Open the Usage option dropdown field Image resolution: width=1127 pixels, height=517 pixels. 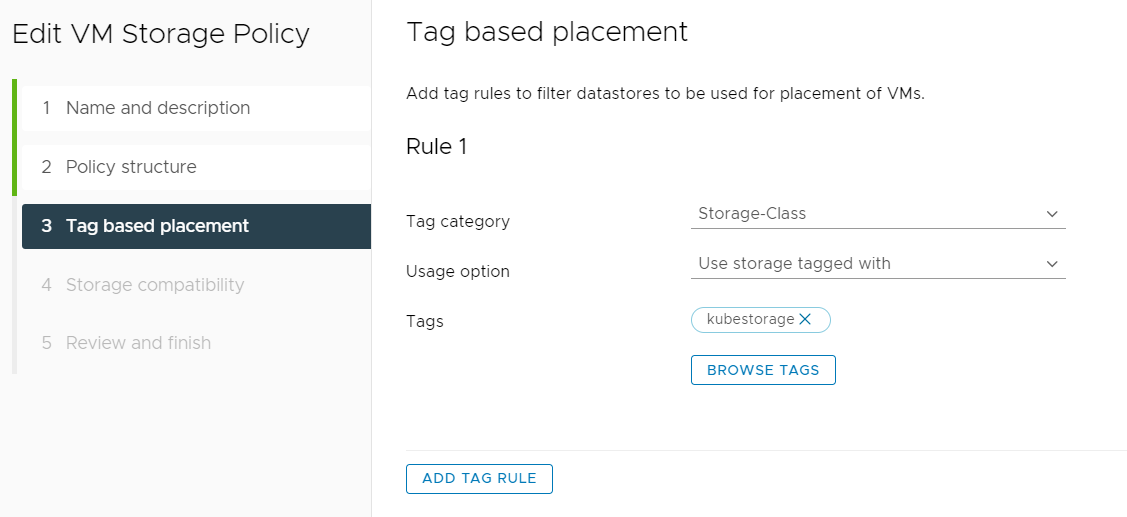[x=870, y=264]
